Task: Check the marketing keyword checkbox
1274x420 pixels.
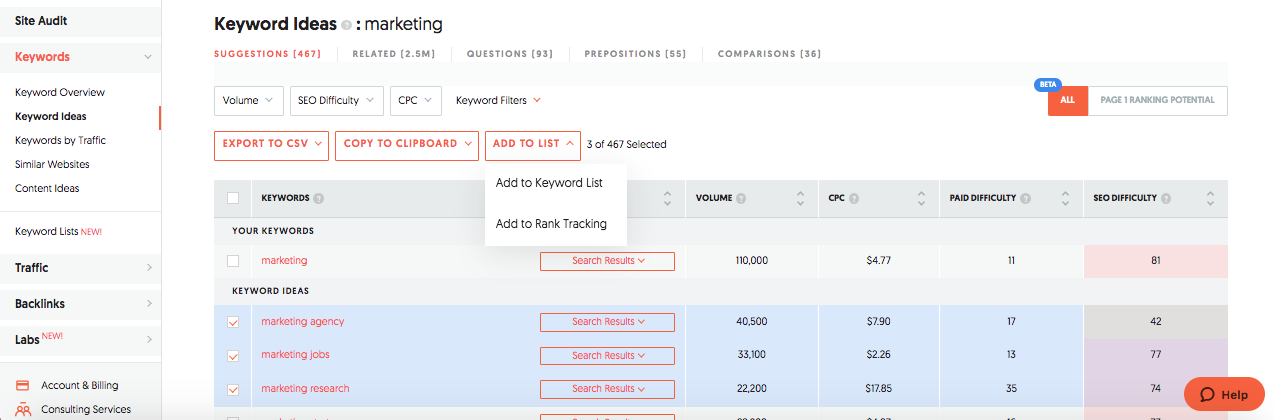Action: coord(233,261)
